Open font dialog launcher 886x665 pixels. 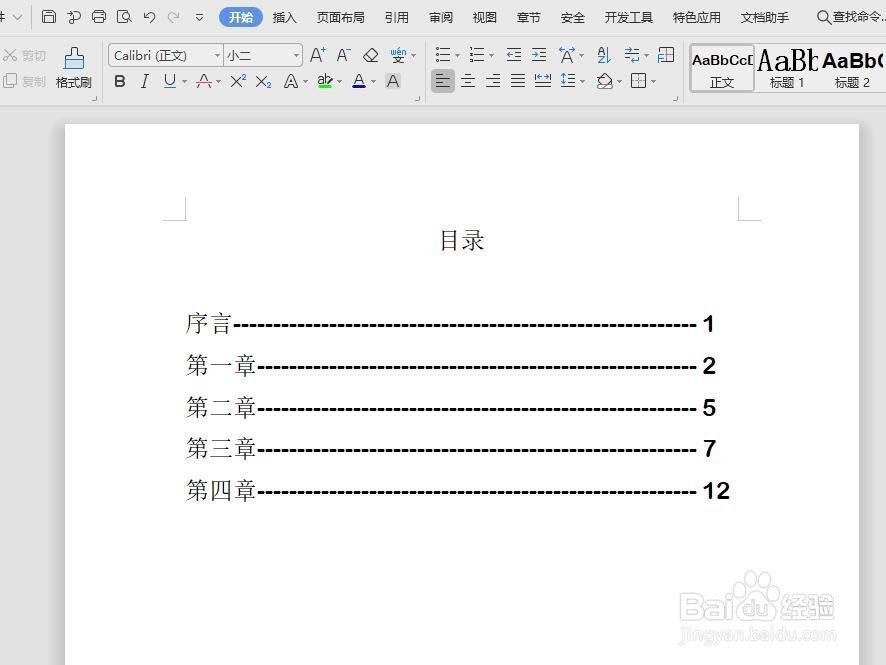(x=418, y=99)
